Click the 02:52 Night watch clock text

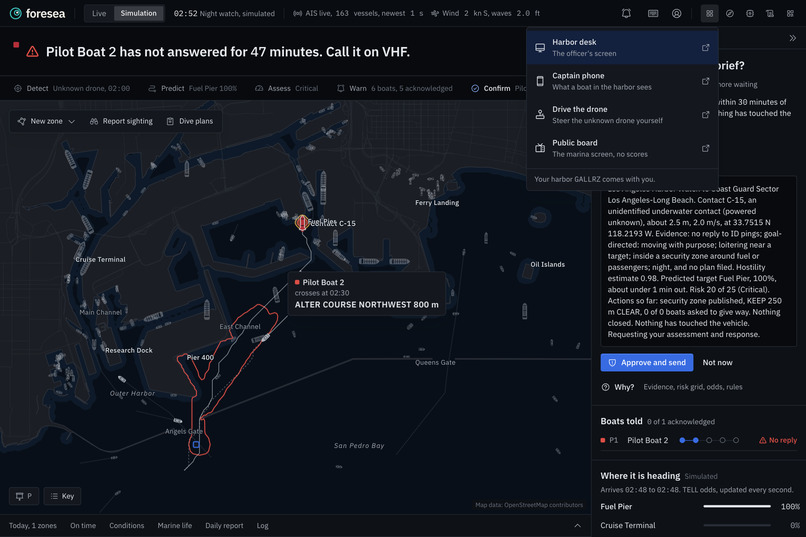[224, 13]
